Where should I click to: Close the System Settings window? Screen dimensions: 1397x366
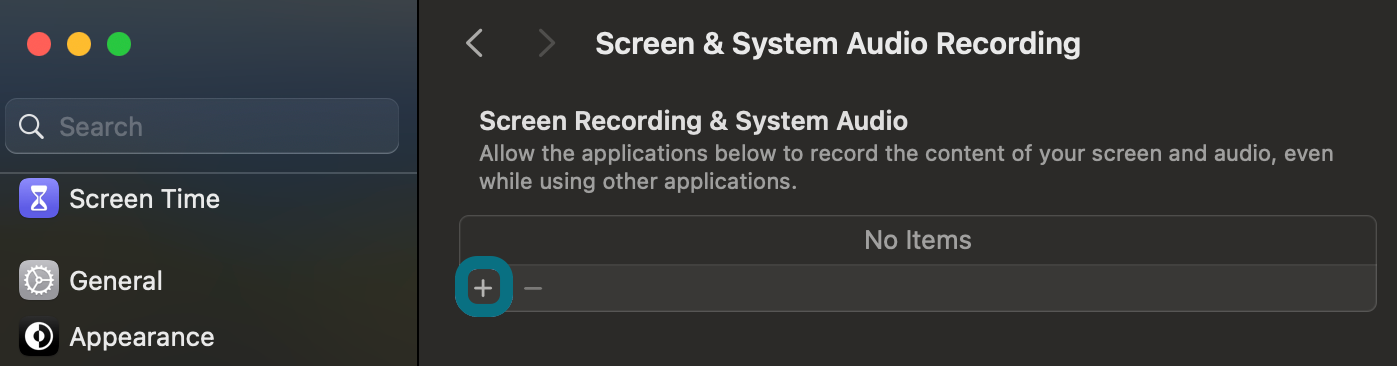point(39,44)
